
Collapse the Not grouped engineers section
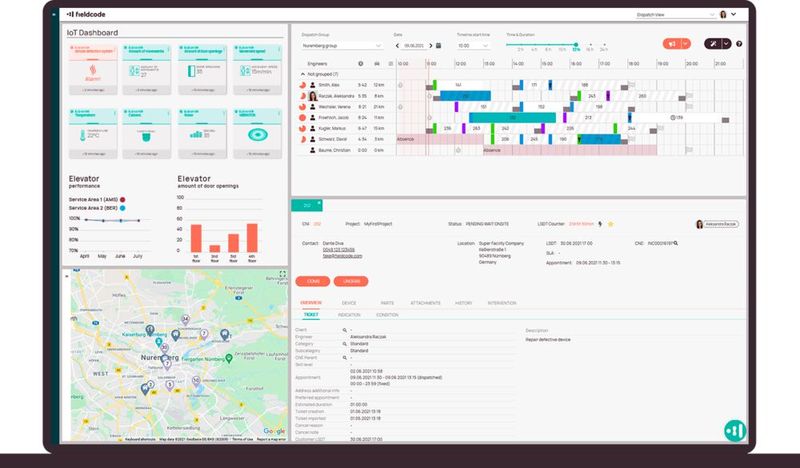303,75
